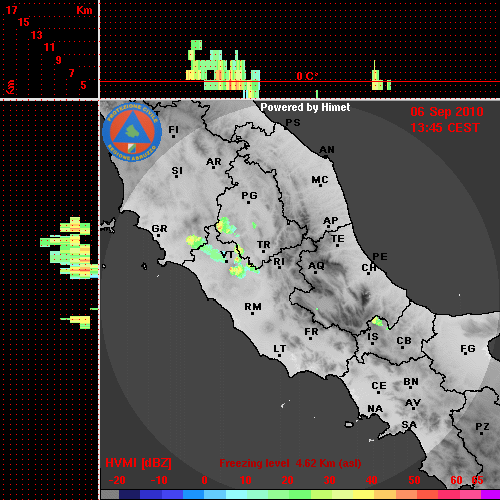Click the 'Freezing level 4.62 Km (asl)' text
Image resolution: width=500 pixels, height=500 pixels.
point(290,463)
